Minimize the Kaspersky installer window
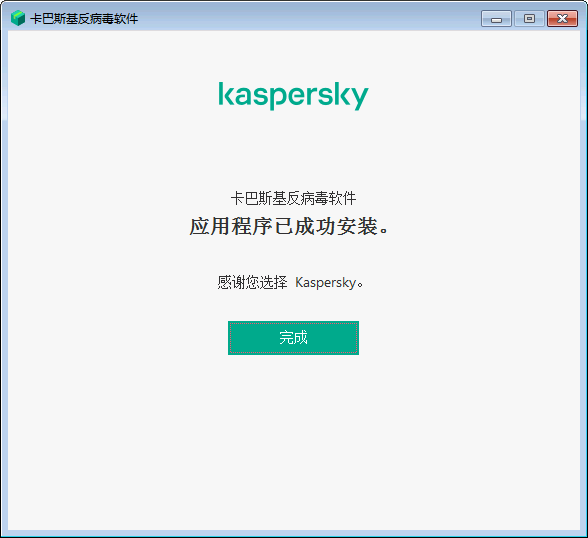Viewport: 588px width, 538px height. [496, 19]
